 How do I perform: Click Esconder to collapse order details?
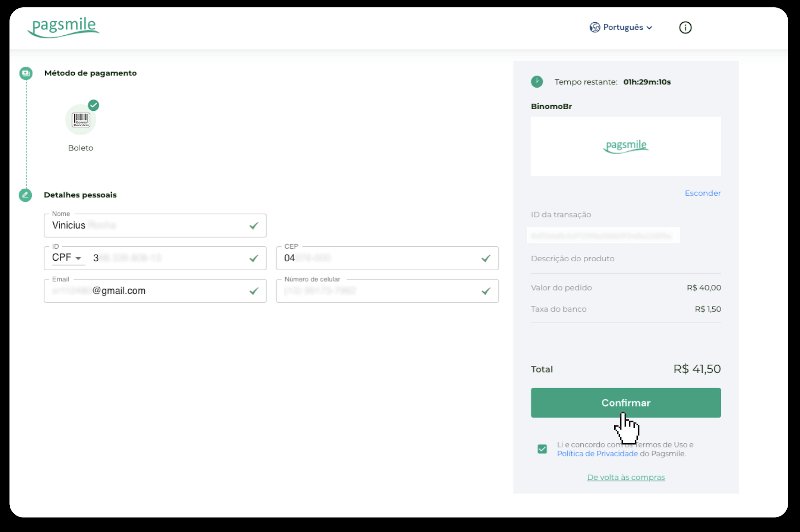point(702,193)
